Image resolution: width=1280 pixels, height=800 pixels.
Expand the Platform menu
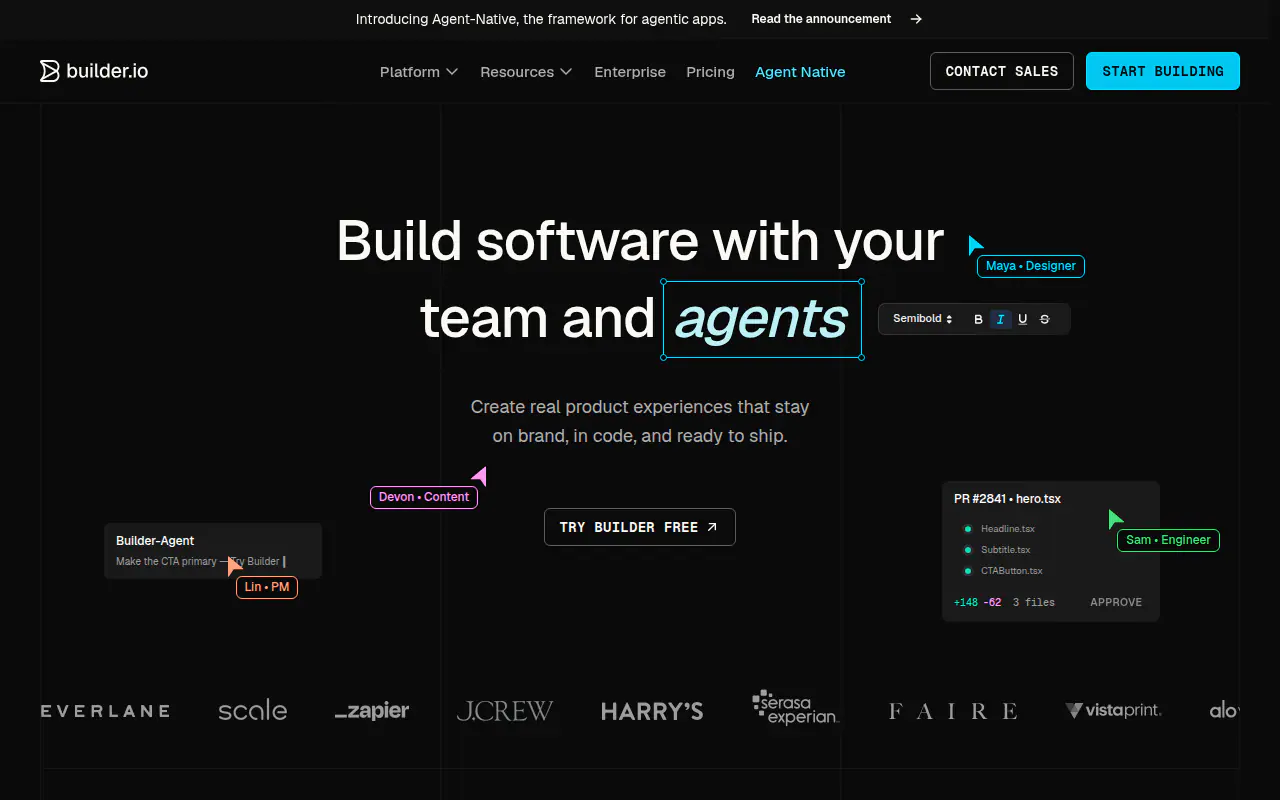pos(419,72)
